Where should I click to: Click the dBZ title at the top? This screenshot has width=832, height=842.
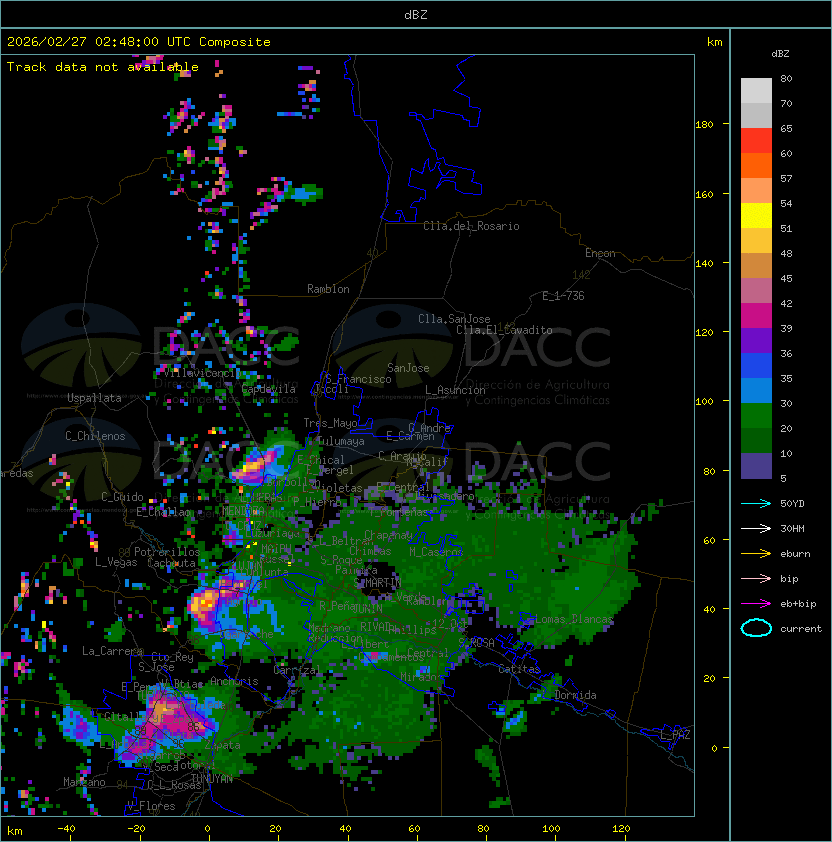416,15
